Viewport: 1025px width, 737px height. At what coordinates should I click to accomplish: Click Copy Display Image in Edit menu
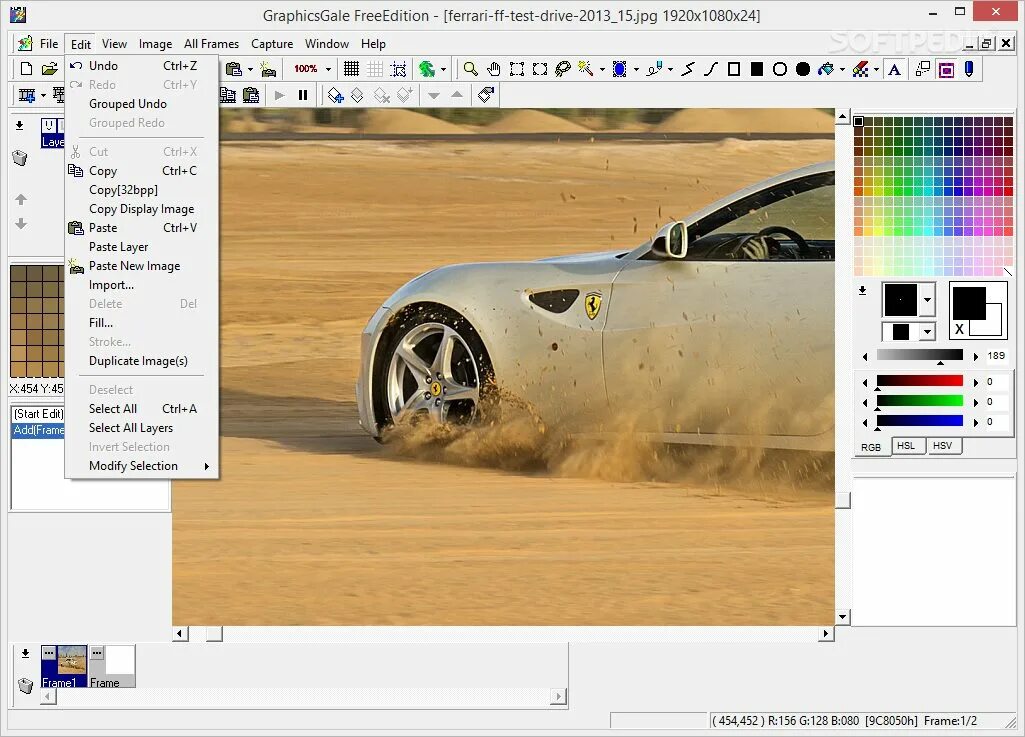141,209
